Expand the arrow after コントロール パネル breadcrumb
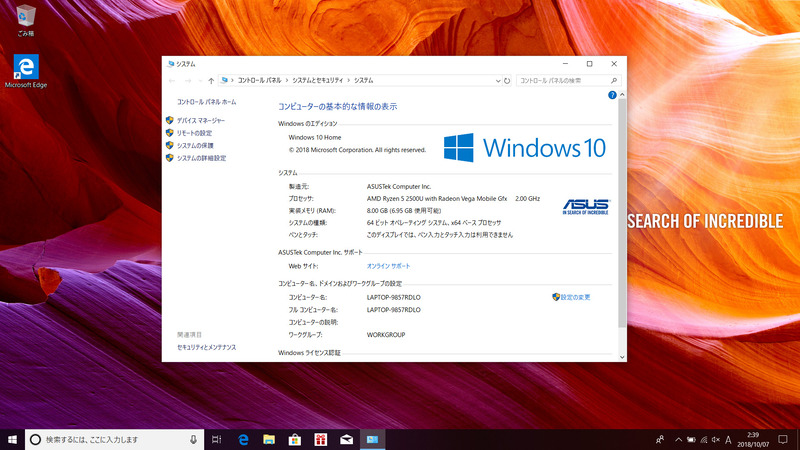This screenshot has width=800, height=450. pos(287,81)
